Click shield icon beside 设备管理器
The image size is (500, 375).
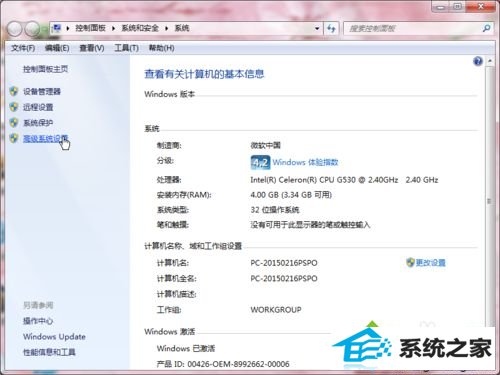tap(14, 91)
